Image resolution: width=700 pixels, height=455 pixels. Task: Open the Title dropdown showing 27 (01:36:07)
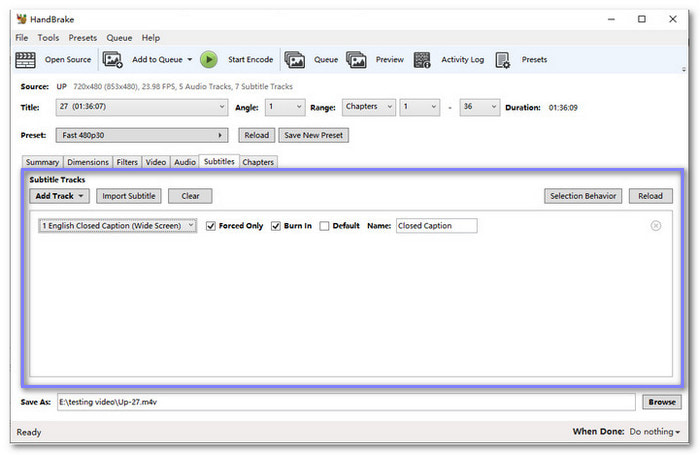[x=142, y=107]
